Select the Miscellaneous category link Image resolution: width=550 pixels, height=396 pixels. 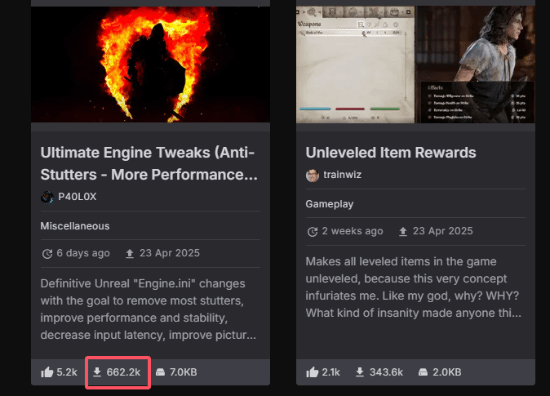point(75,226)
